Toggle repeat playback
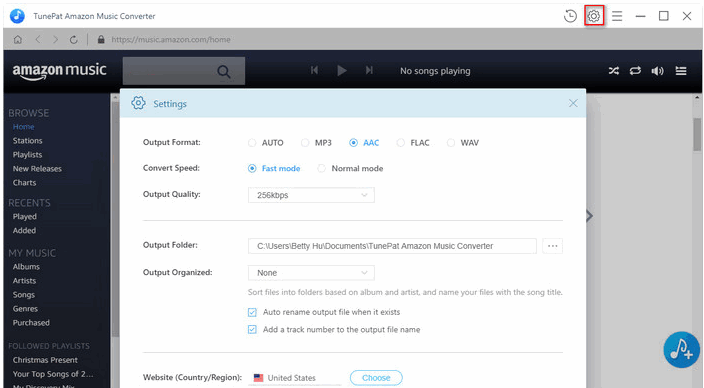This screenshot has height=388, width=704. (x=635, y=71)
